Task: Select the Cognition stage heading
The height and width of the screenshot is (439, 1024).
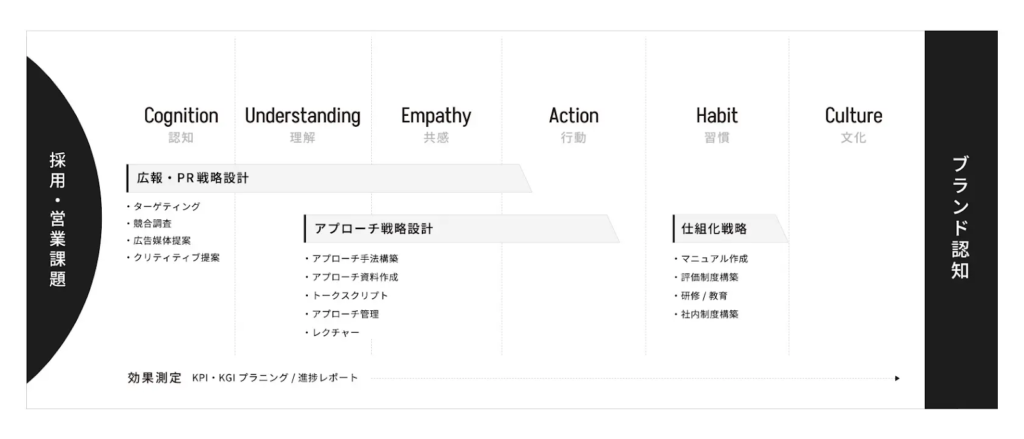Action: (181, 116)
